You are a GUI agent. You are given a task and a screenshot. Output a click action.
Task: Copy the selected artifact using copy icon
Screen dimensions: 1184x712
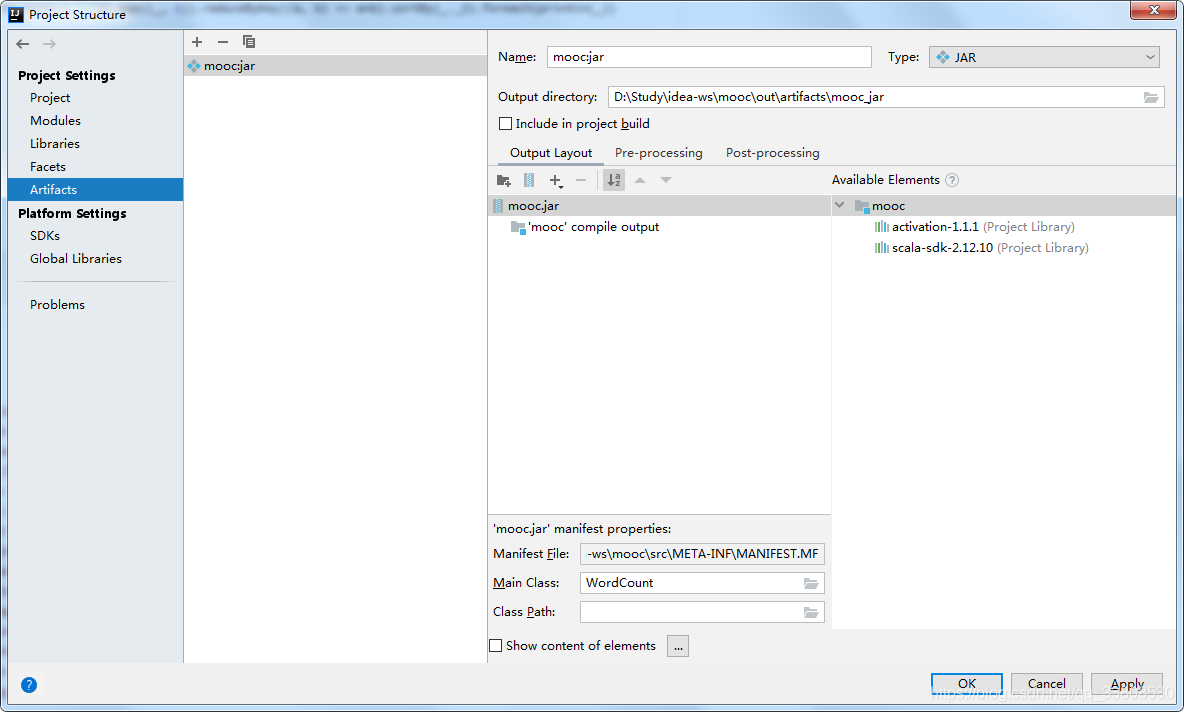248,42
